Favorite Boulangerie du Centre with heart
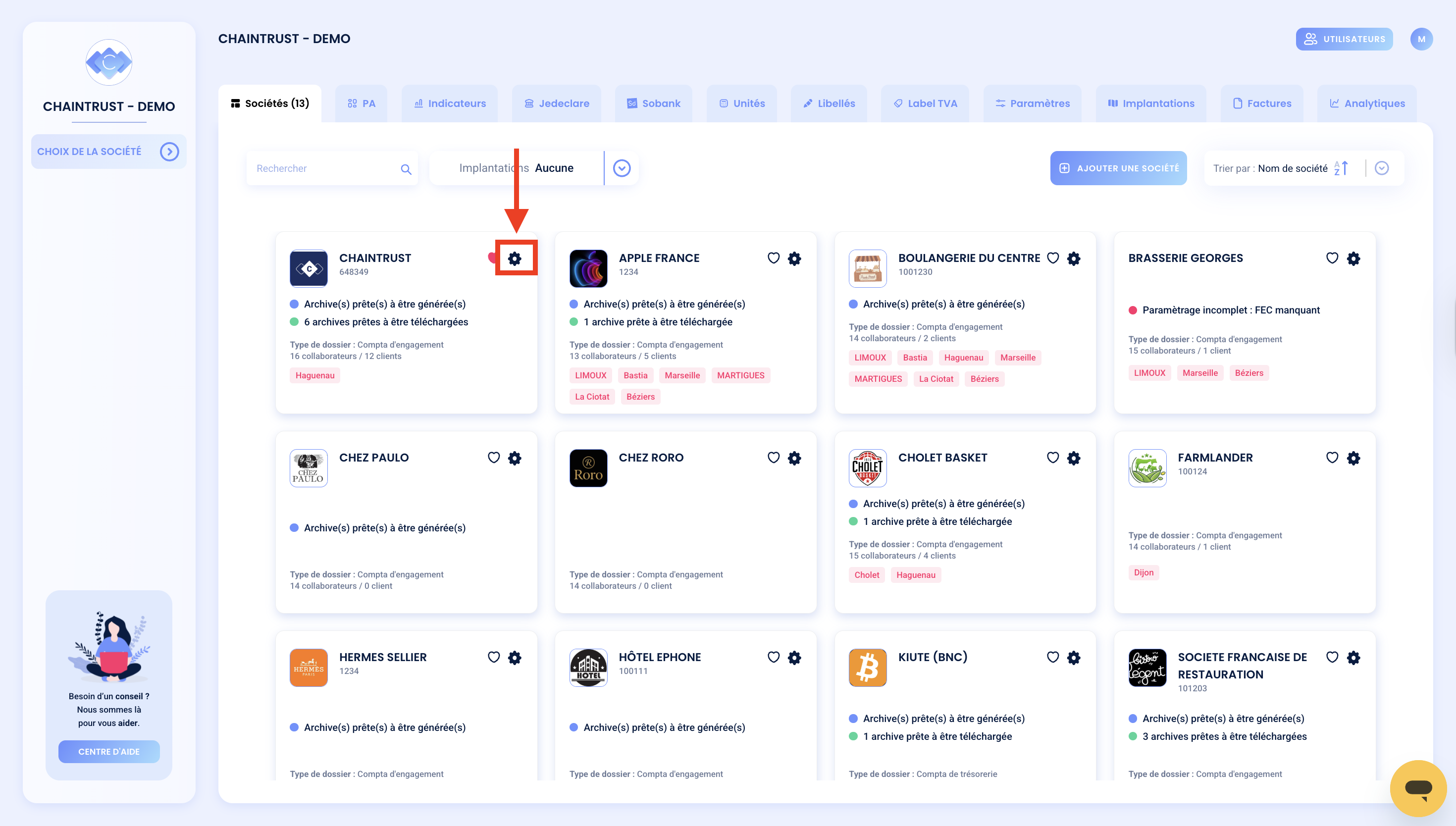The height and width of the screenshot is (826, 1456). (1053, 258)
